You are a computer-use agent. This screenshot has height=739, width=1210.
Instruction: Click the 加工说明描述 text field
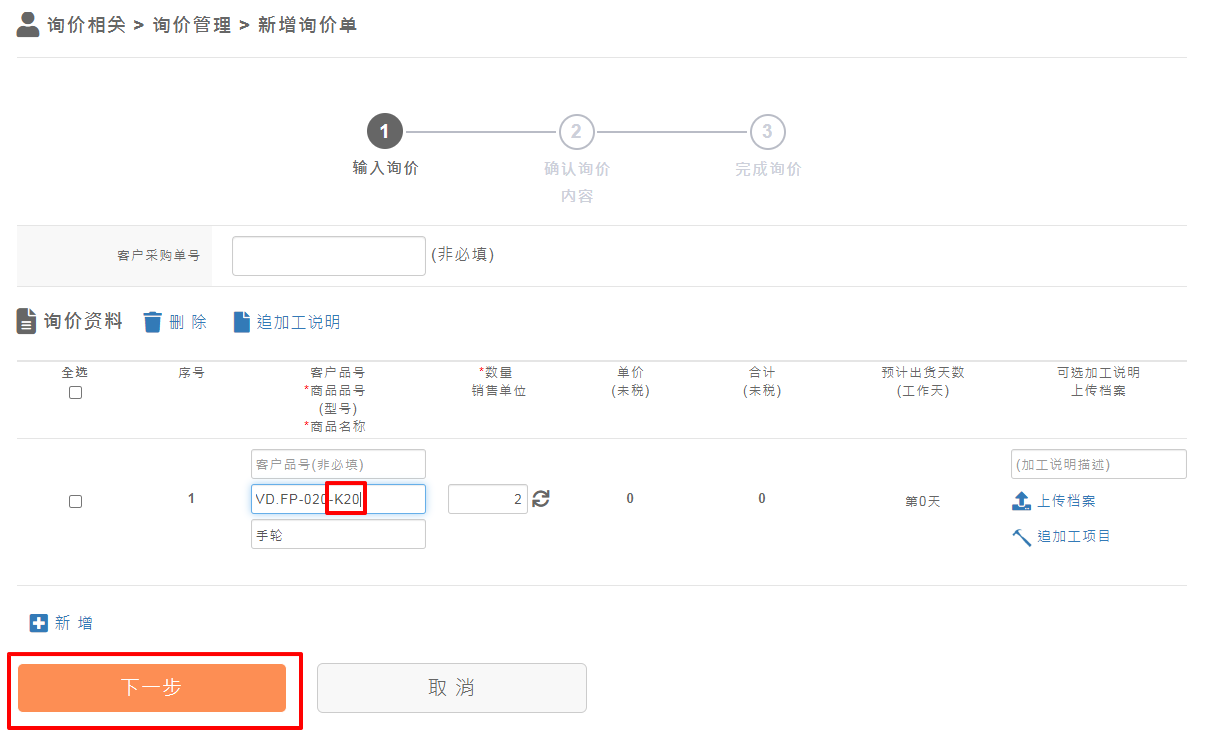pos(1098,464)
